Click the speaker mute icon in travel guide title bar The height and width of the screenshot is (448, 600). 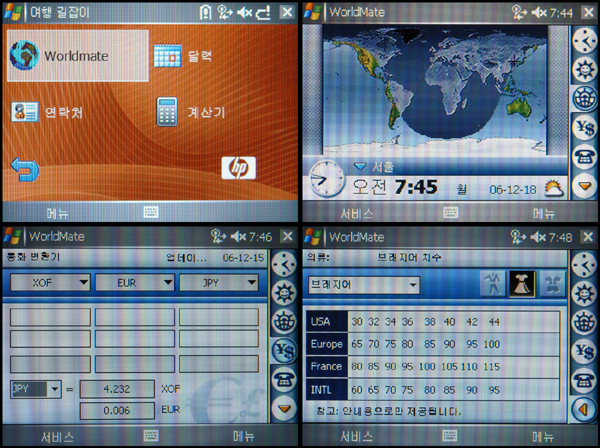pos(244,12)
